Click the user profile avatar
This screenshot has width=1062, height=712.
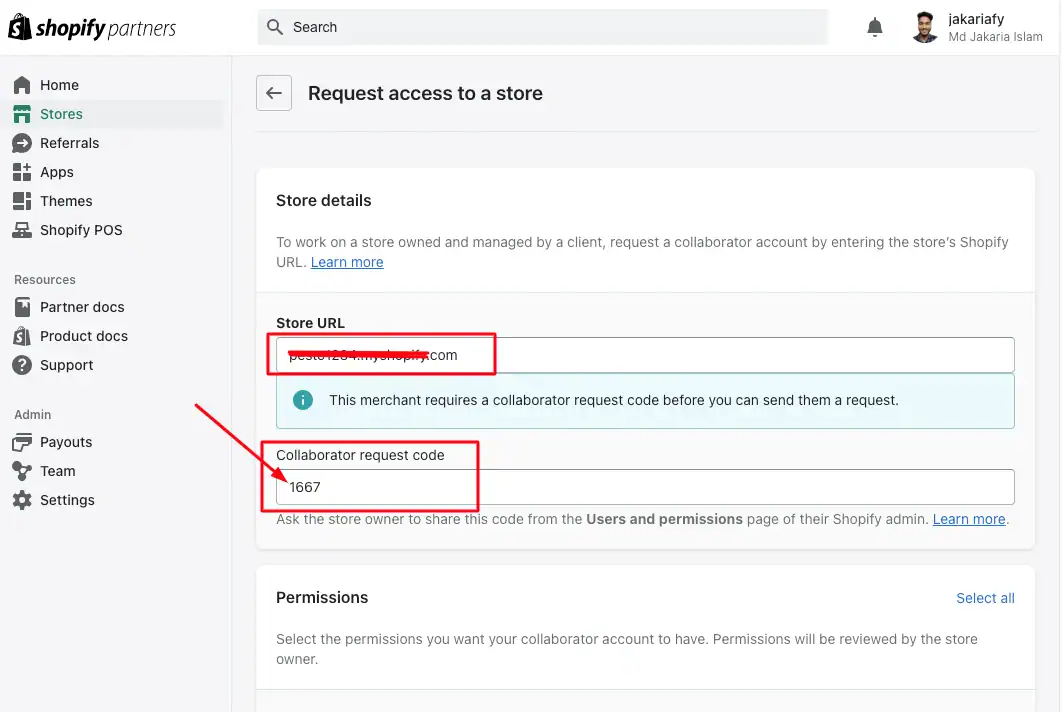925,27
